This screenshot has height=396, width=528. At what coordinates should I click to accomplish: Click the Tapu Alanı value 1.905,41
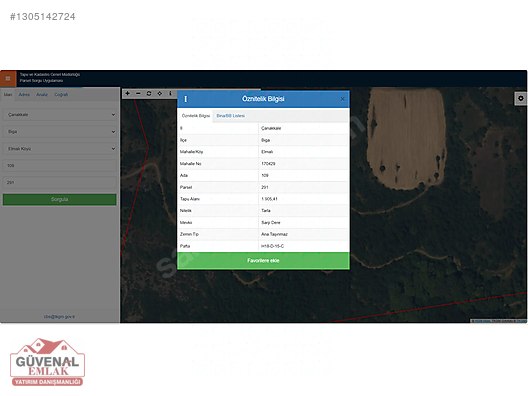(269, 199)
